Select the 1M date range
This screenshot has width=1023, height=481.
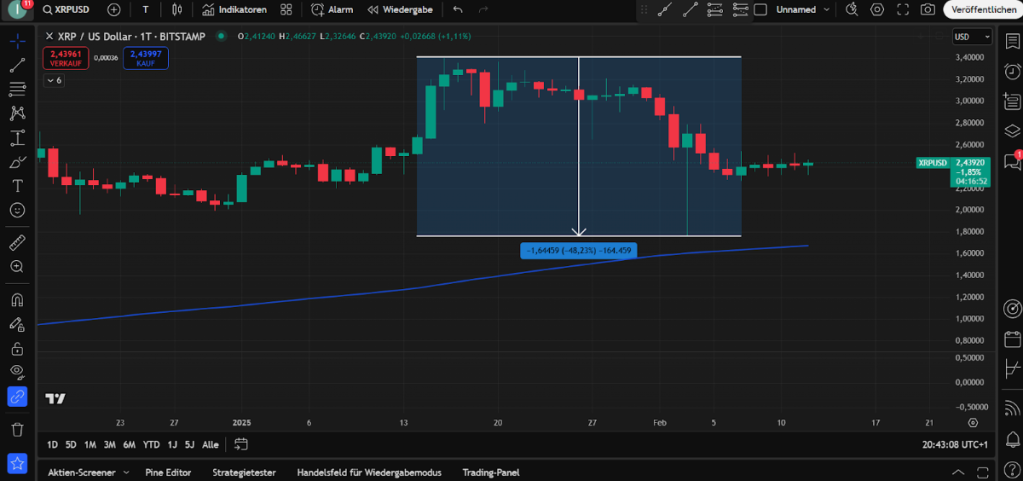click(90, 444)
